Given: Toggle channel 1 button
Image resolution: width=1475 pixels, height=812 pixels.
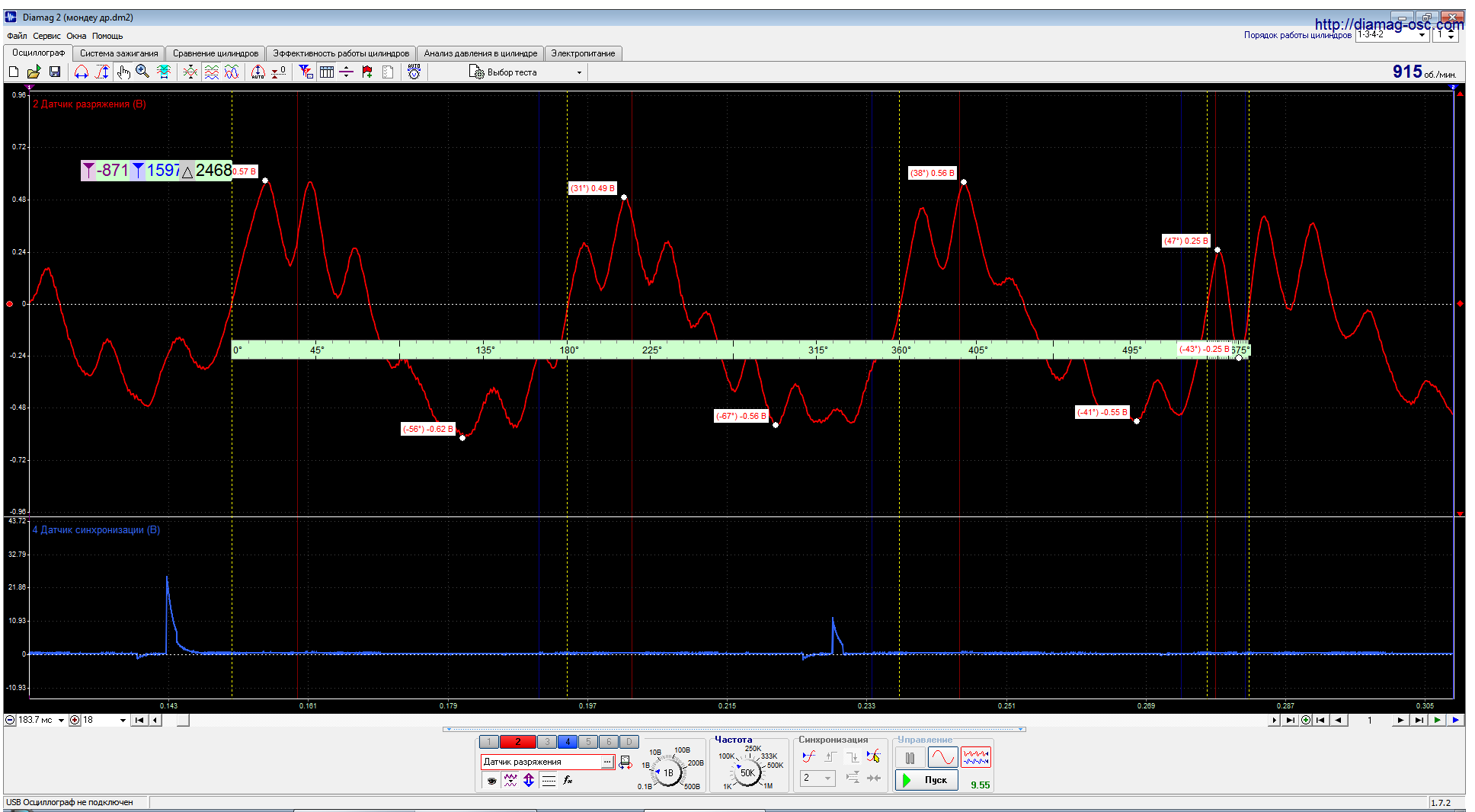Looking at the screenshot, I should [x=489, y=742].
